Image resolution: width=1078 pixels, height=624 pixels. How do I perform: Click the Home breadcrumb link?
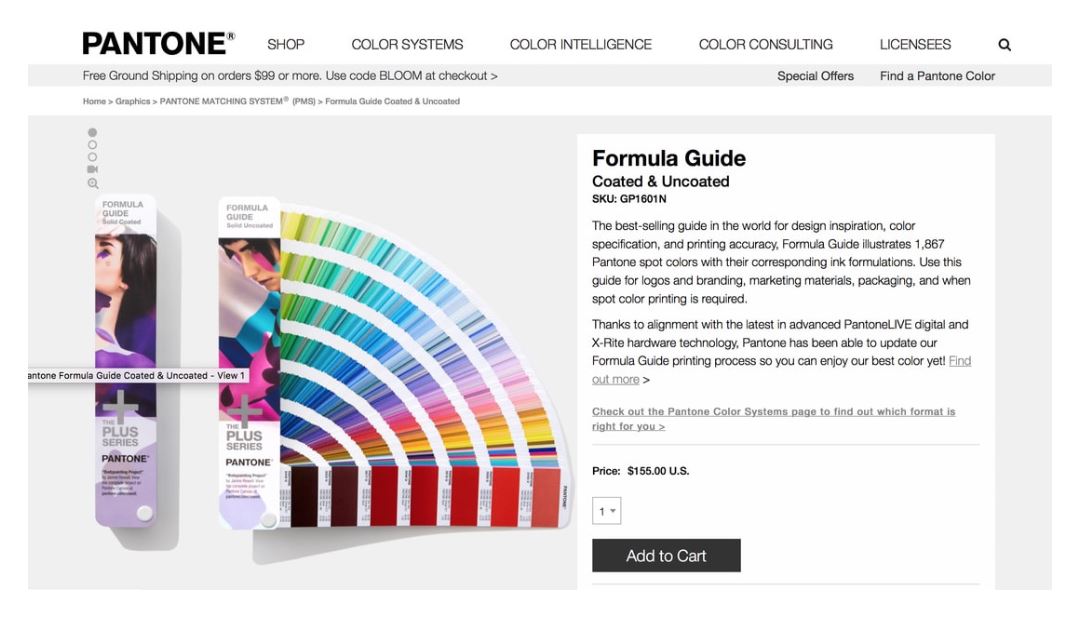[94, 101]
